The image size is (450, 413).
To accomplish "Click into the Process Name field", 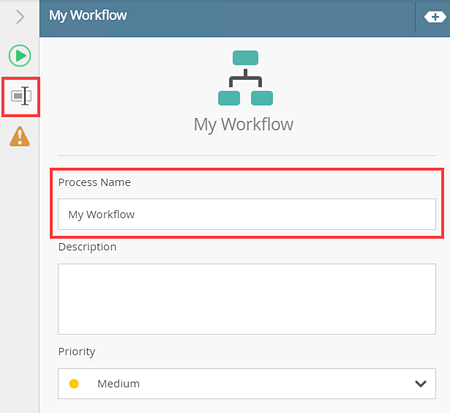I will tap(247, 214).
